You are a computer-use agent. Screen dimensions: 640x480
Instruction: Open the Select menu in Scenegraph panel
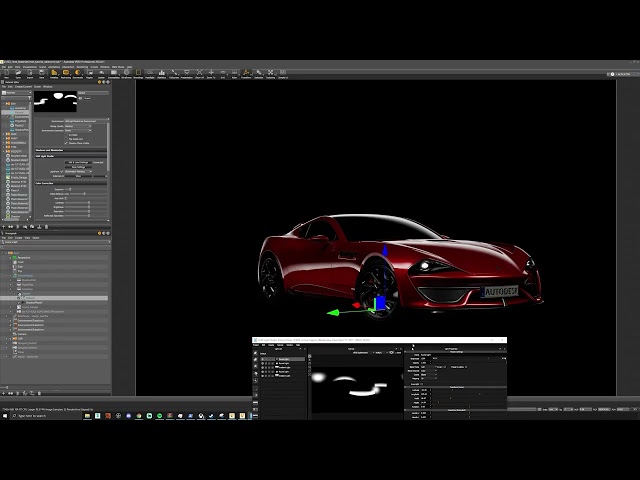click(36, 238)
